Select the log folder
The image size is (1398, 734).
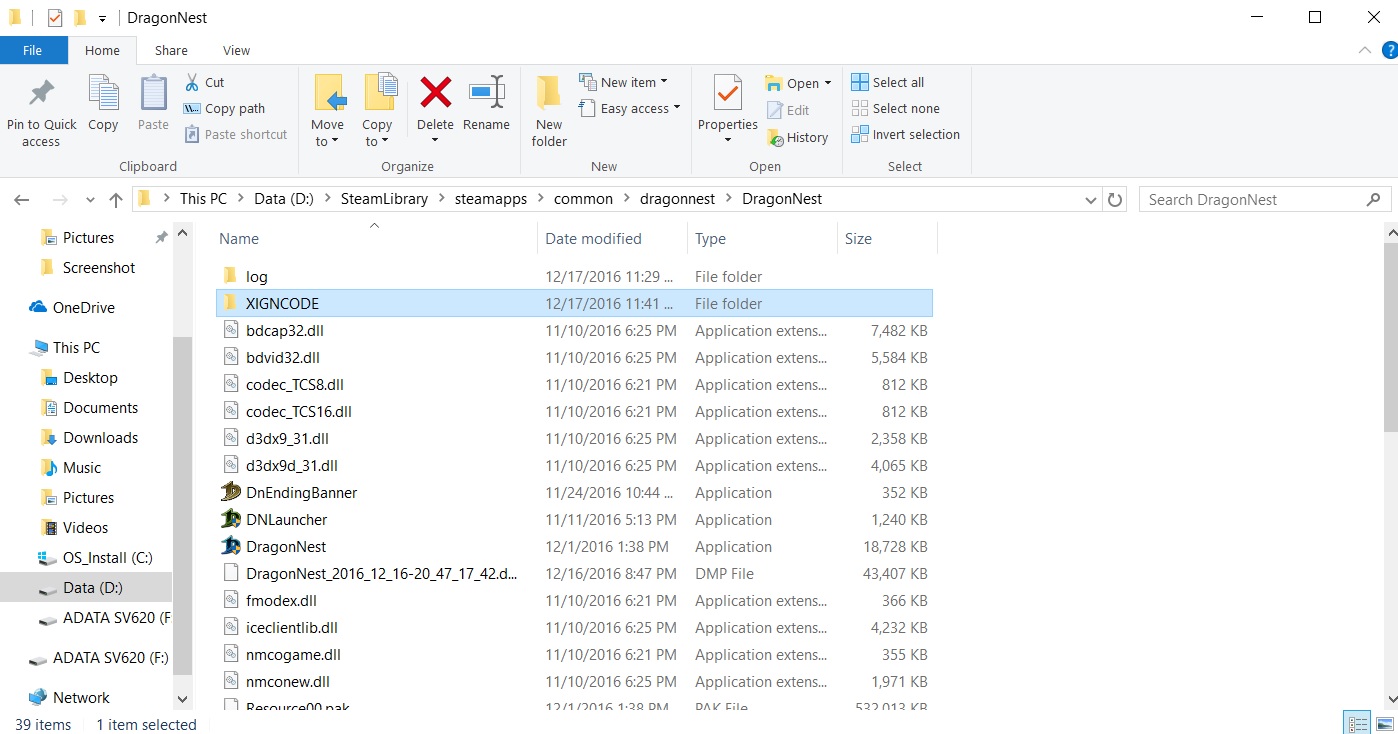point(574,276)
